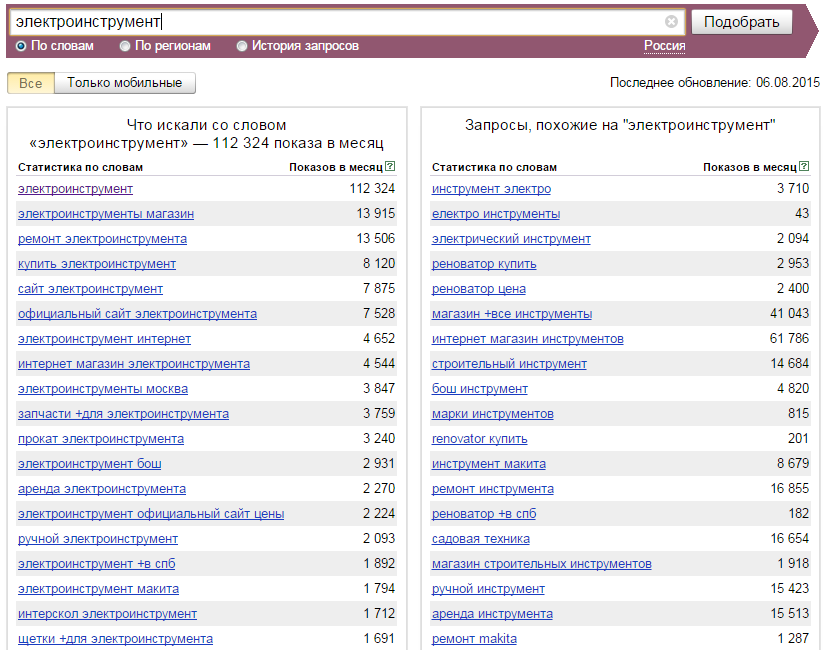This screenshot has width=837, height=650.
Task: Switch to the 'Все' tab
Action: 30,83
